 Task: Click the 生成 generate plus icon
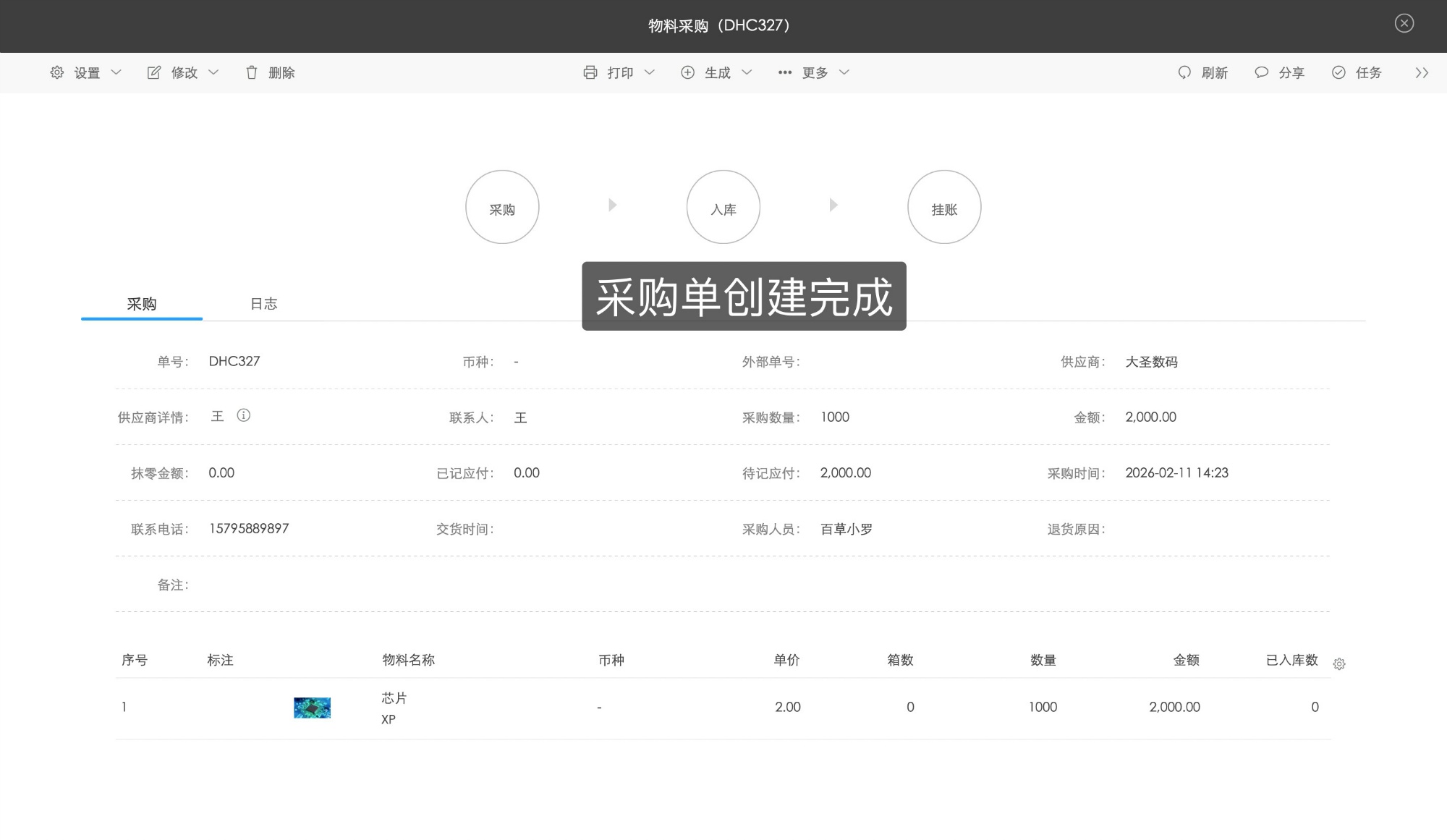pyautogui.click(x=688, y=72)
